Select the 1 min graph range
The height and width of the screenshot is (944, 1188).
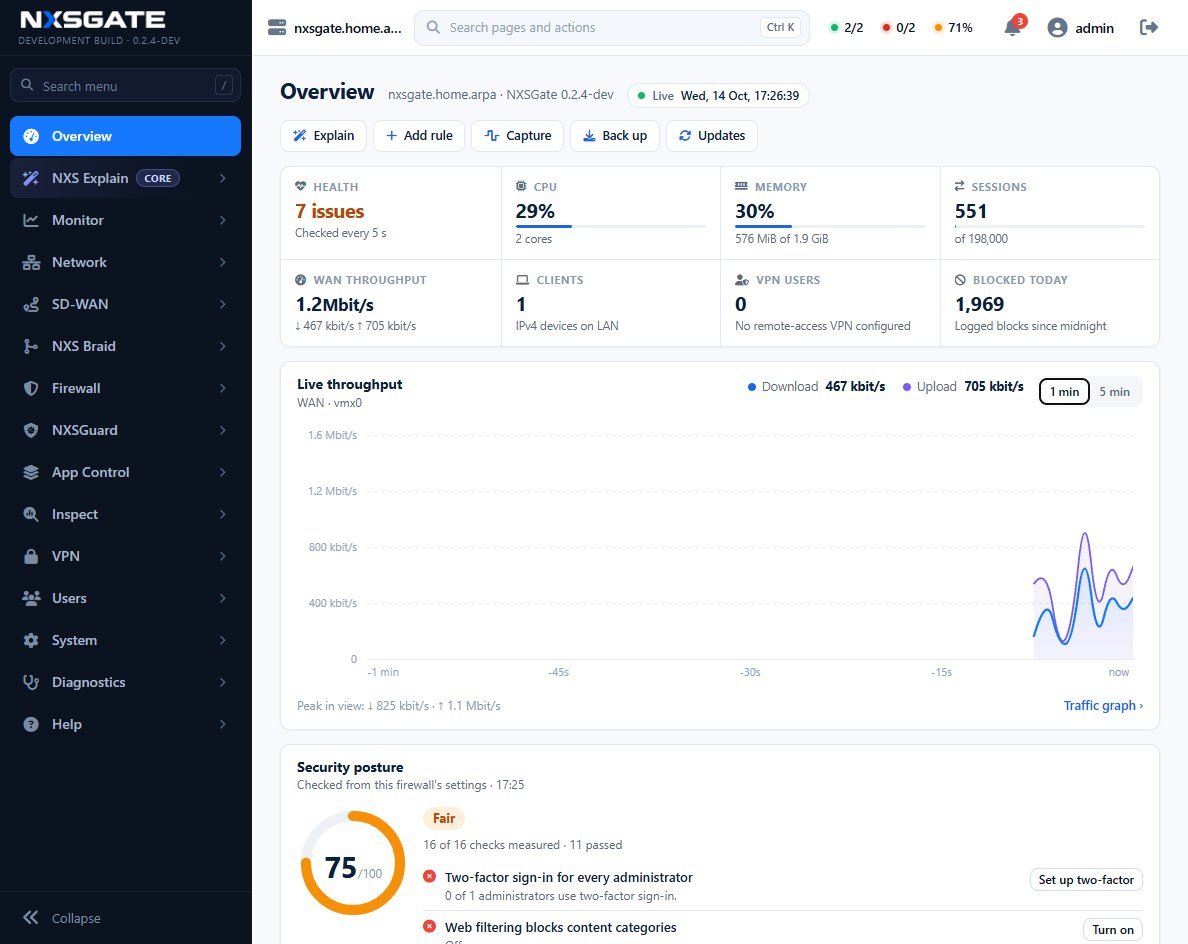(x=1064, y=392)
